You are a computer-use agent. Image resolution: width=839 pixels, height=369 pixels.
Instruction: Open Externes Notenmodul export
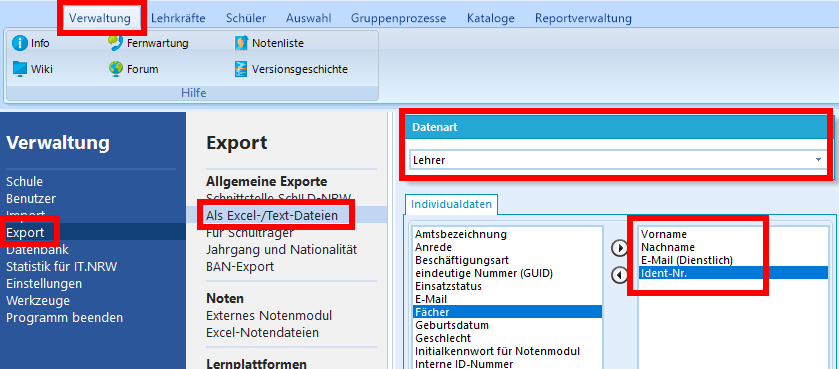coord(269,316)
